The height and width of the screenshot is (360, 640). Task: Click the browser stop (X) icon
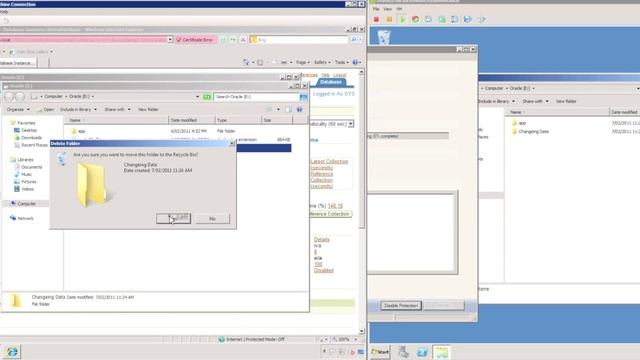(x=243, y=40)
